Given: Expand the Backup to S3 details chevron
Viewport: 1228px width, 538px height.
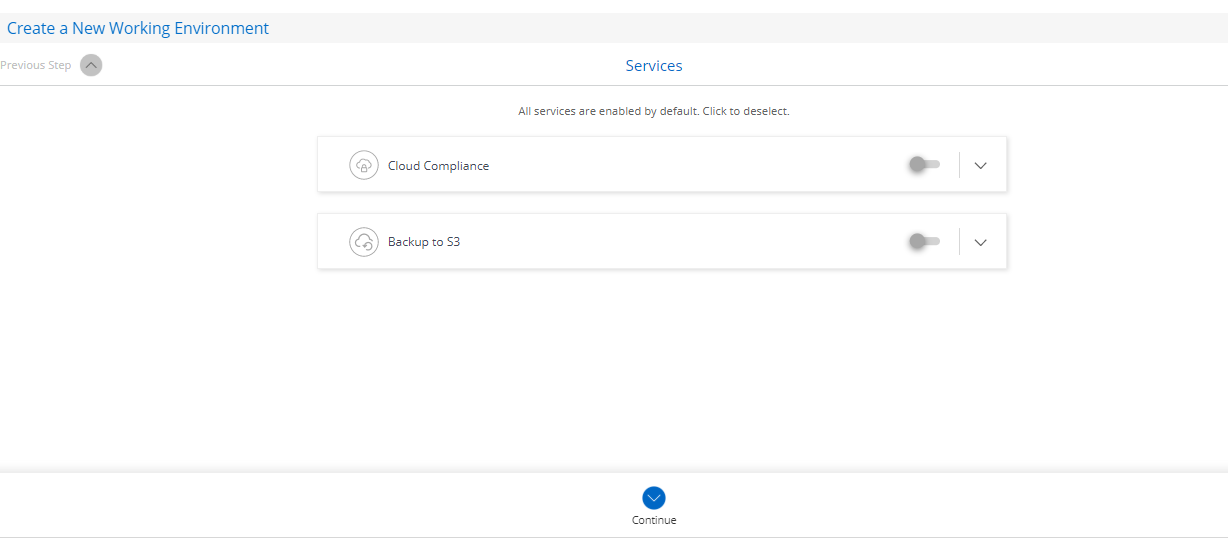Looking at the screenshot, I should (x=980, y=242).
